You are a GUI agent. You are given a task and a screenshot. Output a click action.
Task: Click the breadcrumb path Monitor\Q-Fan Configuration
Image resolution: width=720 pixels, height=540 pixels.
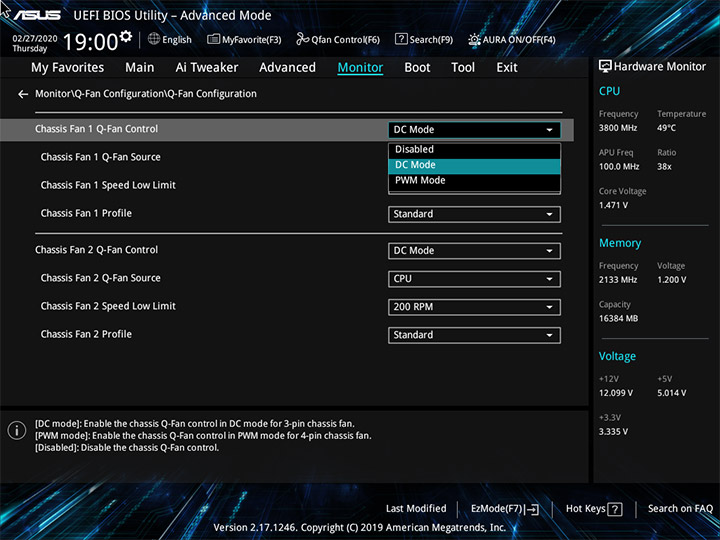(146, 94)
